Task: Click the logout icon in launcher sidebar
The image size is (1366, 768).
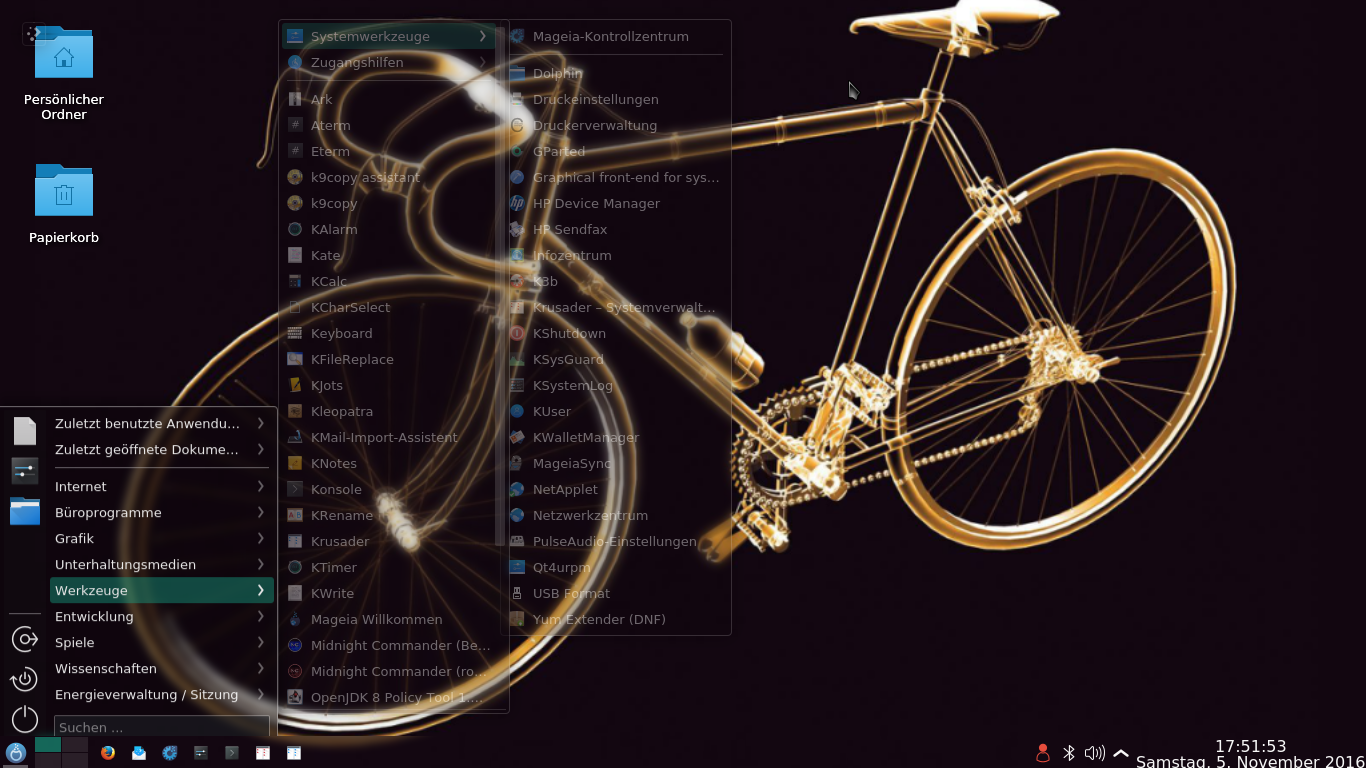Action: pyautogui.click(x=25, y=639)
